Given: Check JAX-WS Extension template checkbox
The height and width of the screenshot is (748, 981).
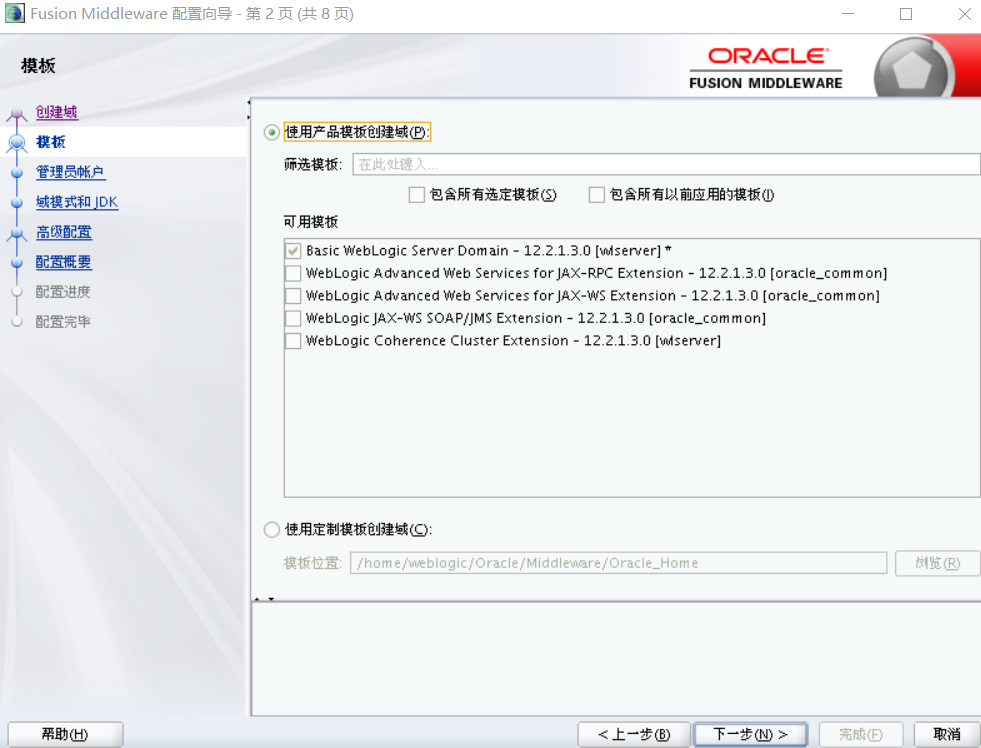Looking at the screenshot, I should [x=293, y=296].
